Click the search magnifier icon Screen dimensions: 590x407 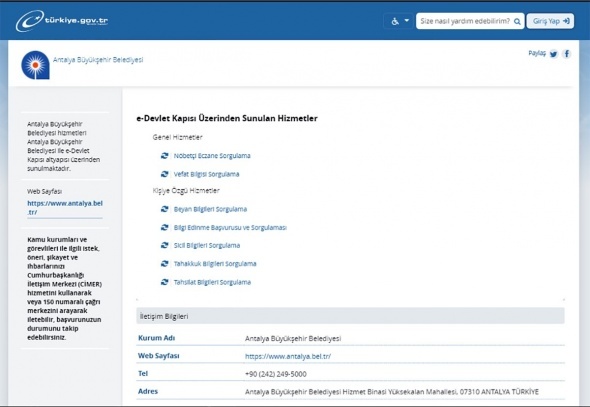point(517,21)
